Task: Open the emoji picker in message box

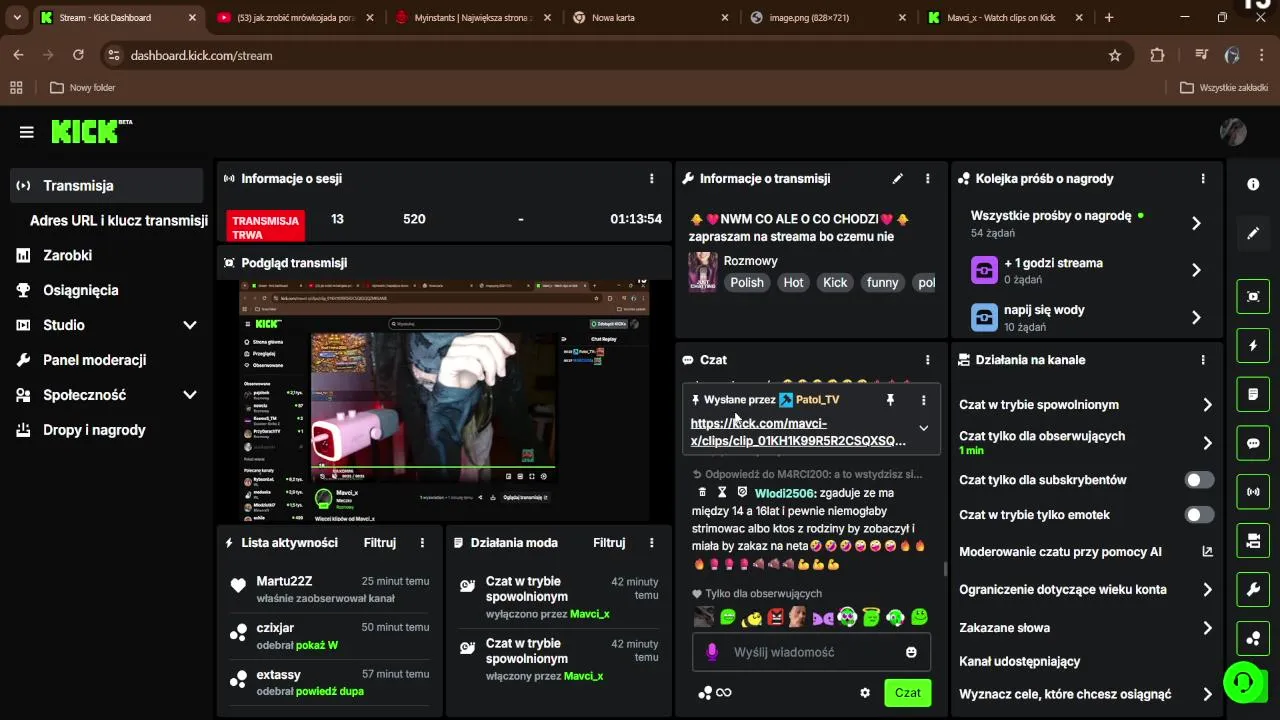Action: pyautogui.click(x=911, y=652)
